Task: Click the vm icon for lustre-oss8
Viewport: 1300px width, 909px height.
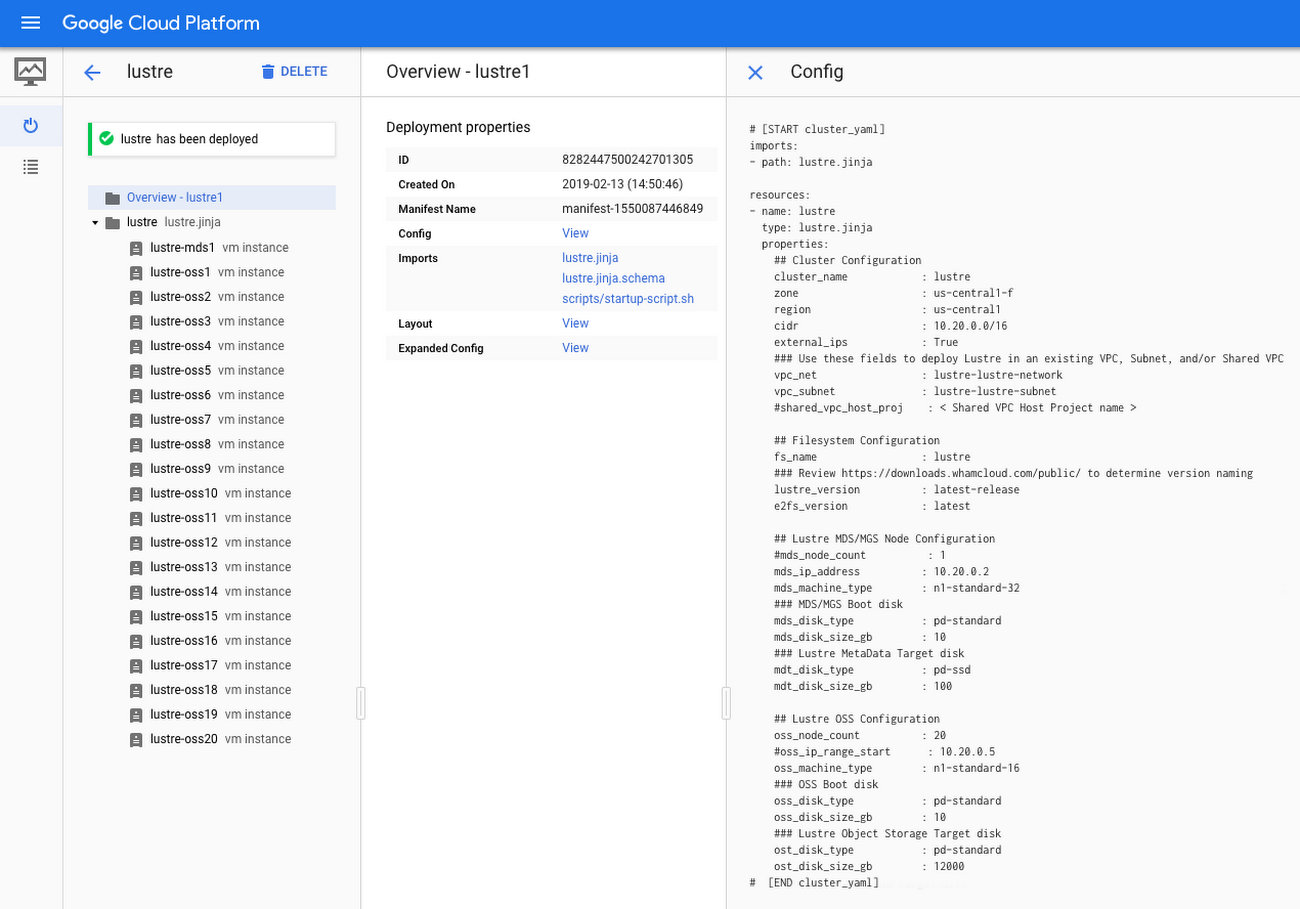Action: coord(136,444)
